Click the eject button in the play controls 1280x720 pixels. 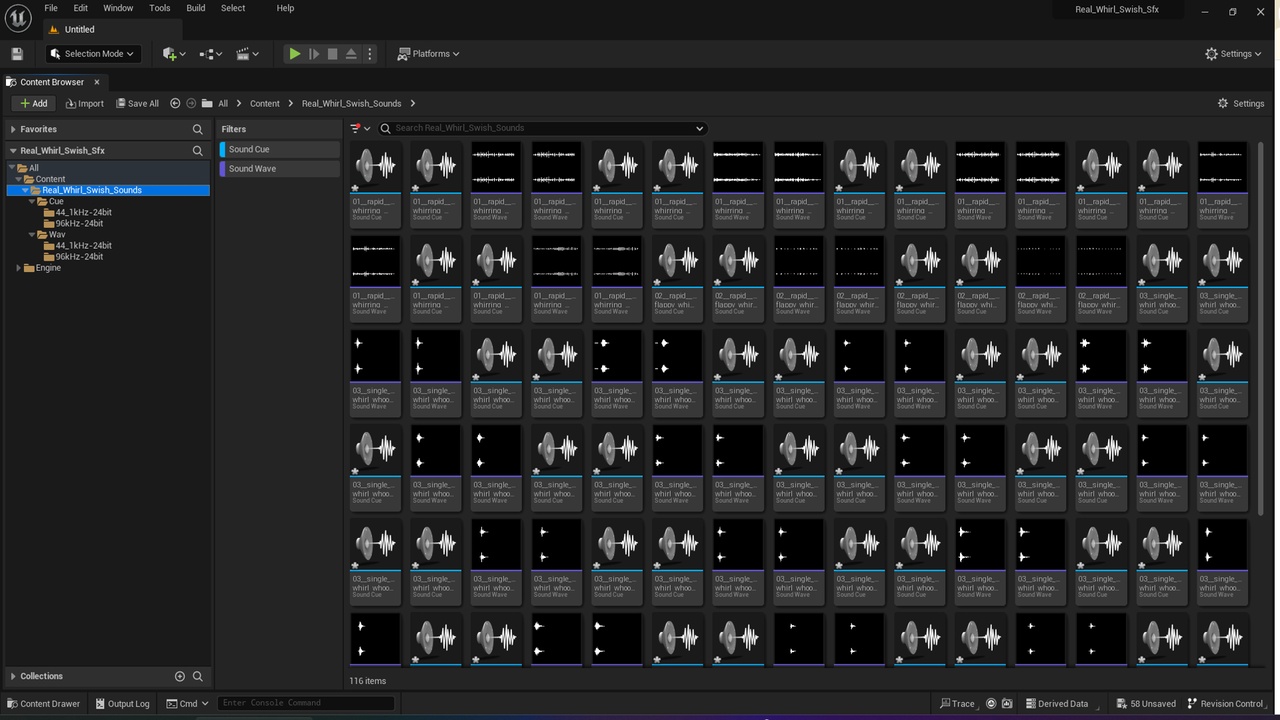351,54
